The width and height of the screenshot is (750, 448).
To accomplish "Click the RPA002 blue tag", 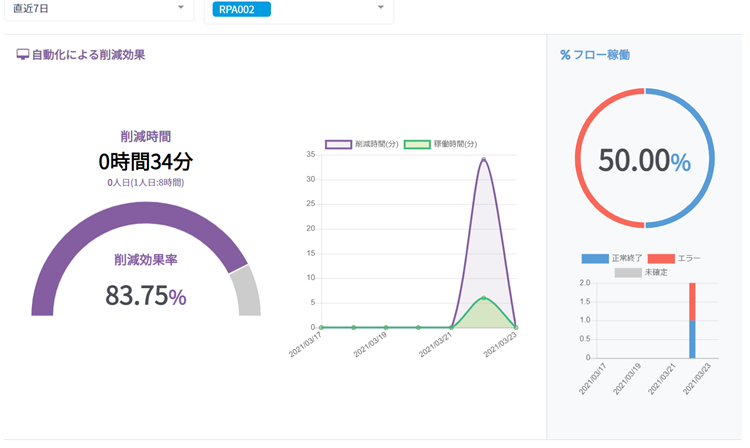I will click(242, 9).
